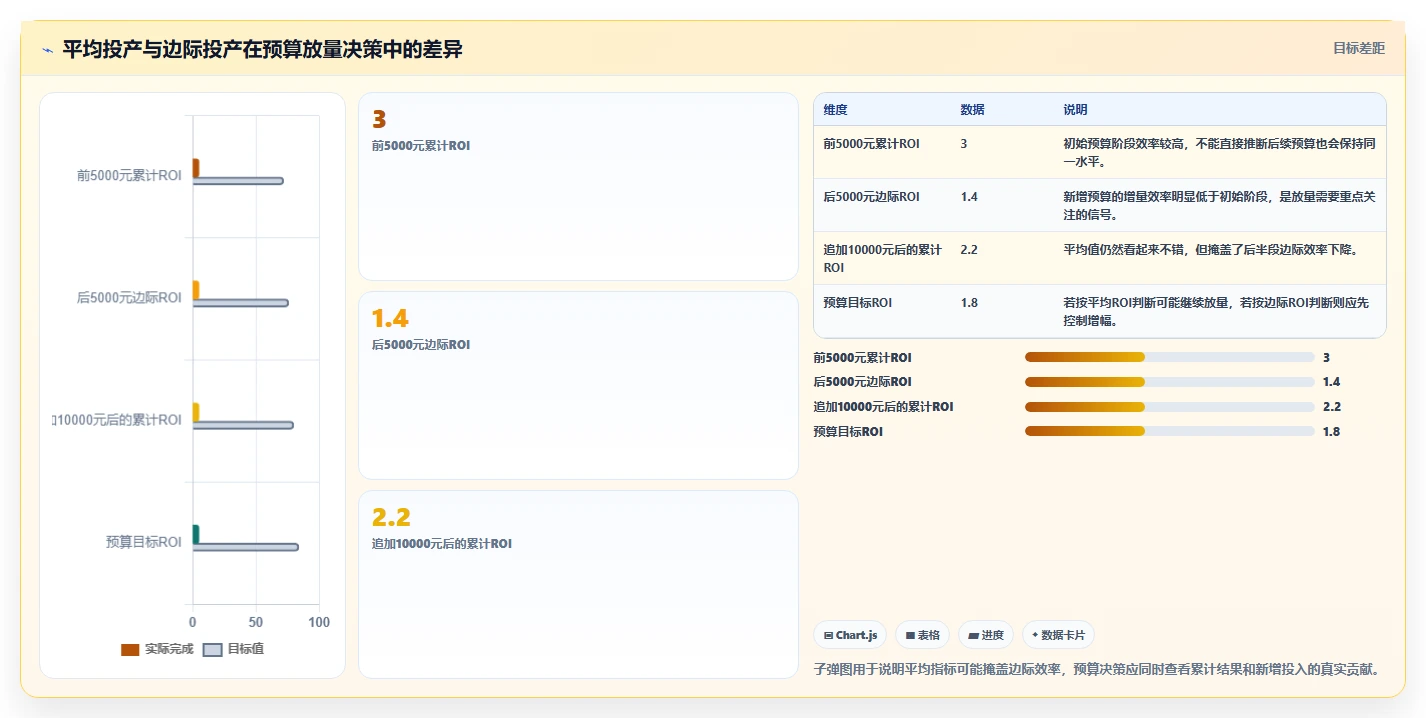This screenshot has width=1426, height=718.
Task: Click the progress list label 预算目标ROI
Action: (848, 432)
